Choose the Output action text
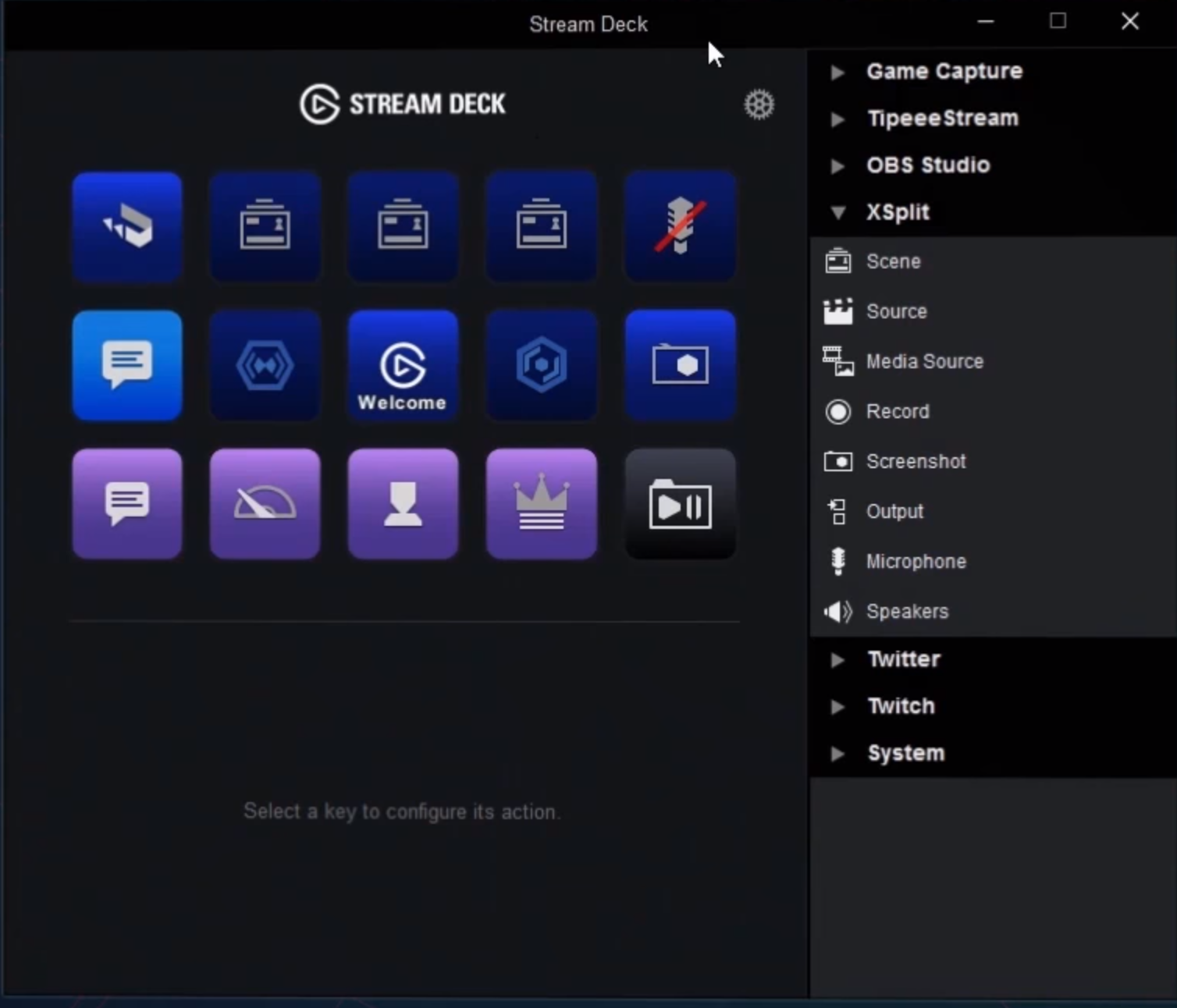The height and width of the screenshot is (1008, 1177). pos(894,511)
